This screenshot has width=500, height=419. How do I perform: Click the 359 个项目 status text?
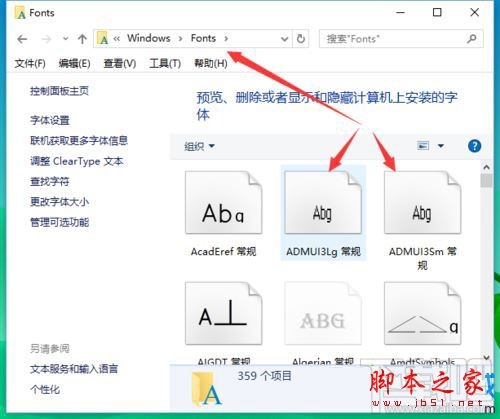pos(265,376)
